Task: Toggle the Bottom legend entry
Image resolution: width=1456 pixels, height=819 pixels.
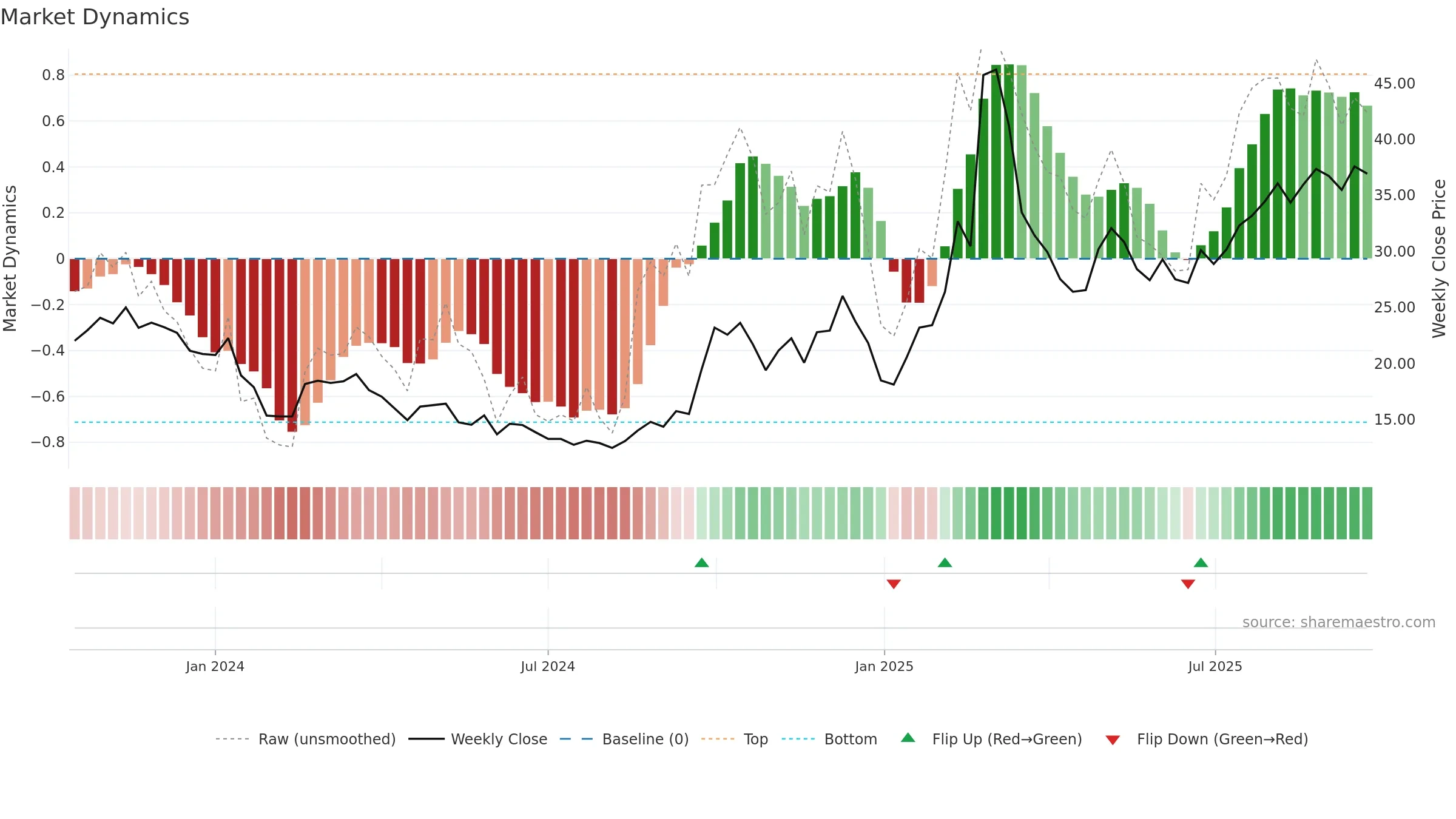Action: click(x=829, y=739)
